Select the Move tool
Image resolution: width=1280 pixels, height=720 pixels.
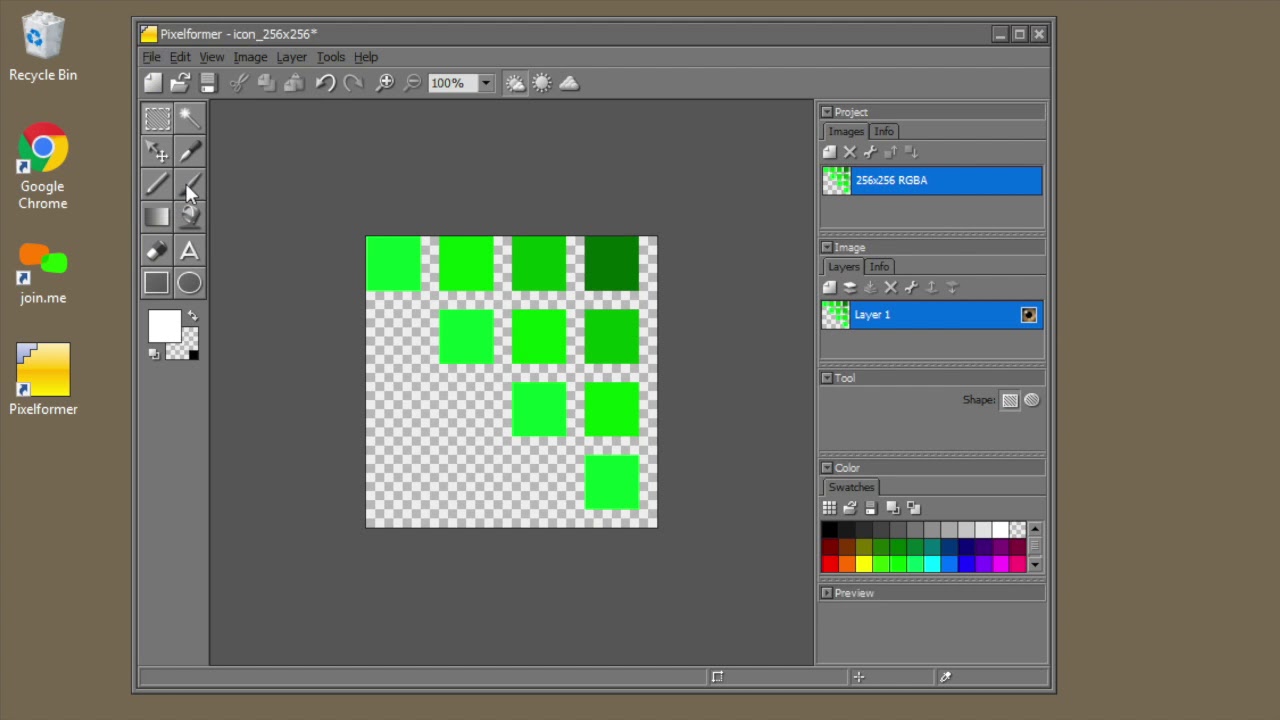(157, 151)
